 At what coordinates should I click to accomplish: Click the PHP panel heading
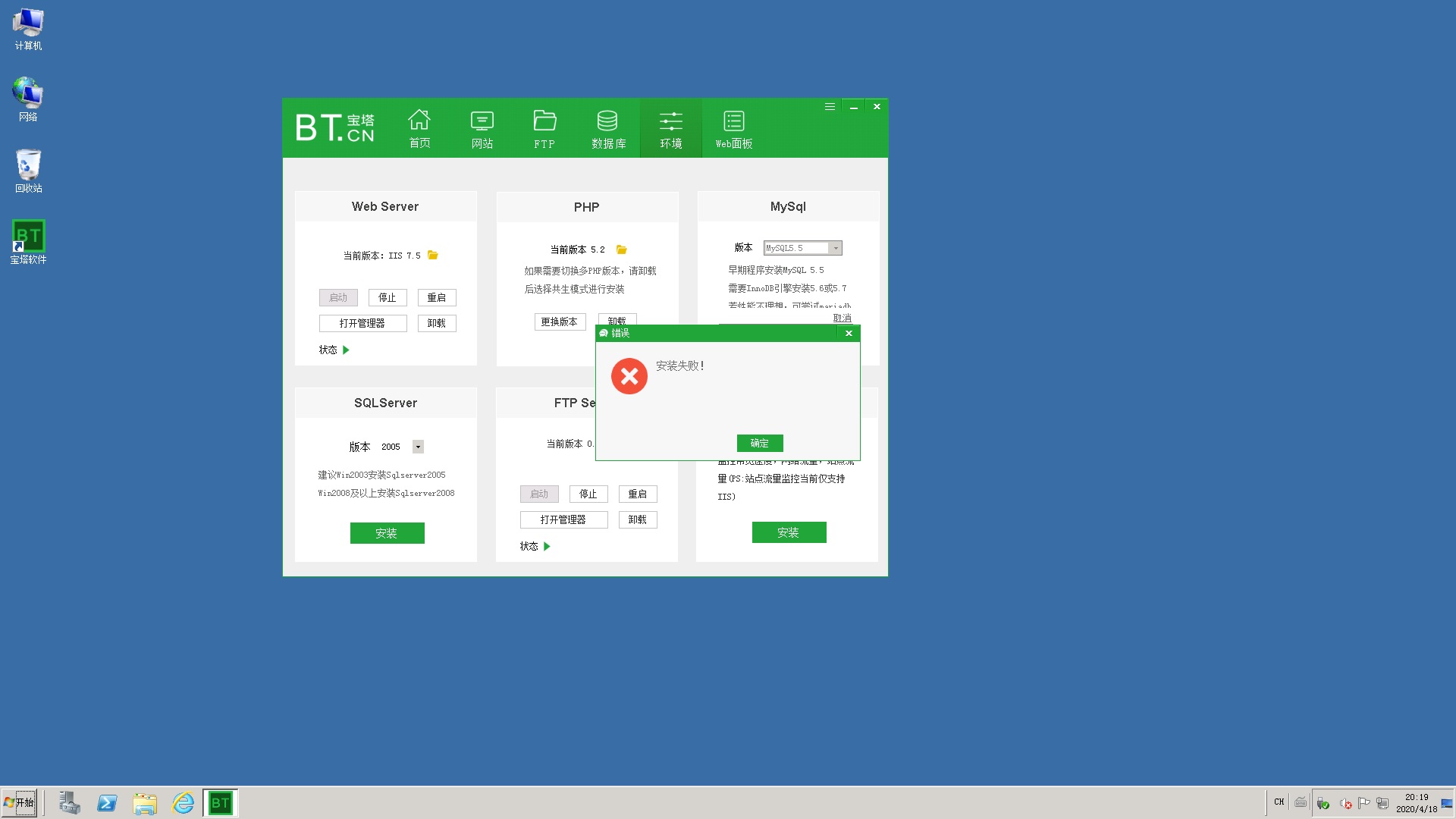click(x=586, y=207)
